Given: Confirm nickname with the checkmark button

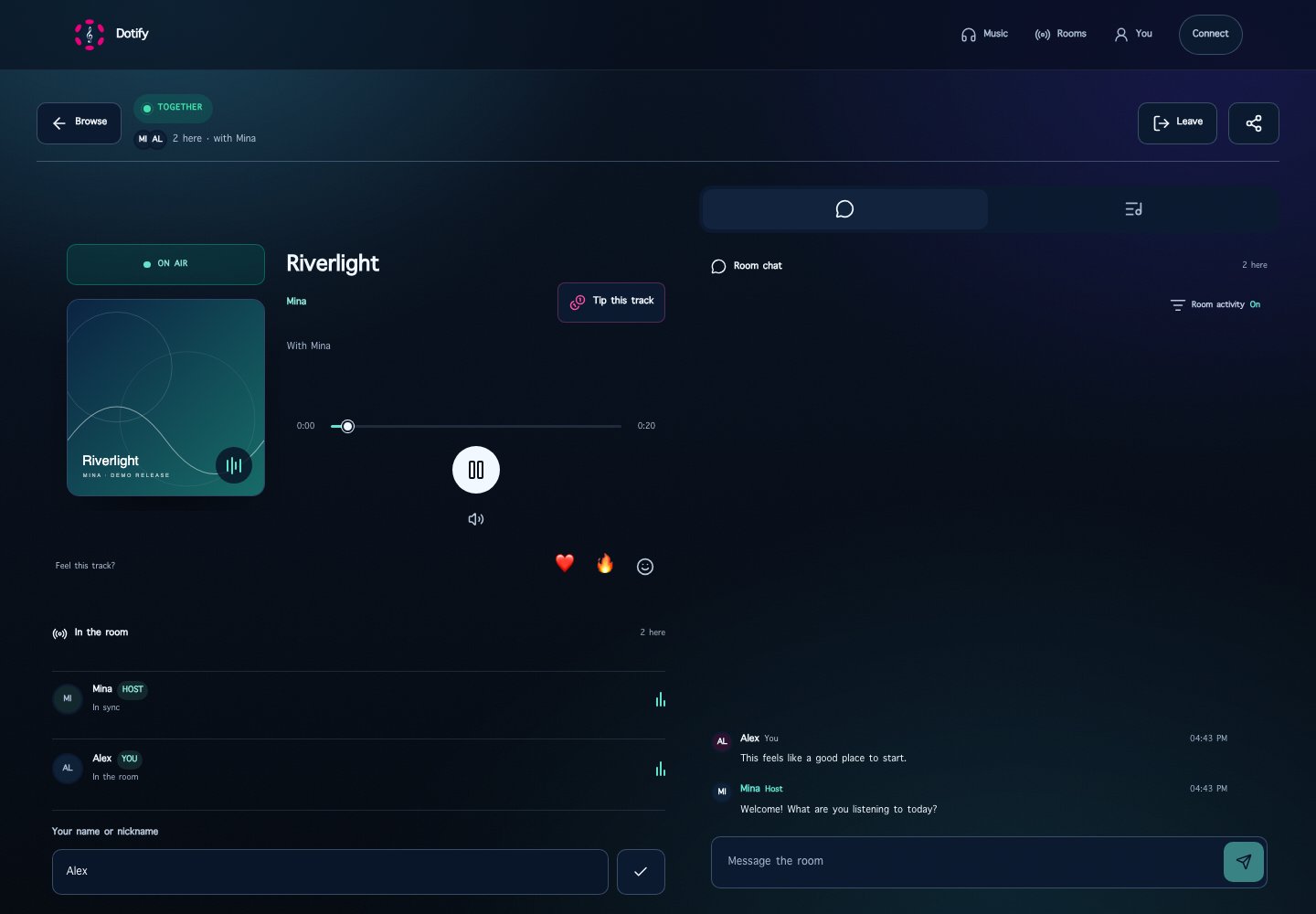Looking at the screenshot, I should (641, 872).
